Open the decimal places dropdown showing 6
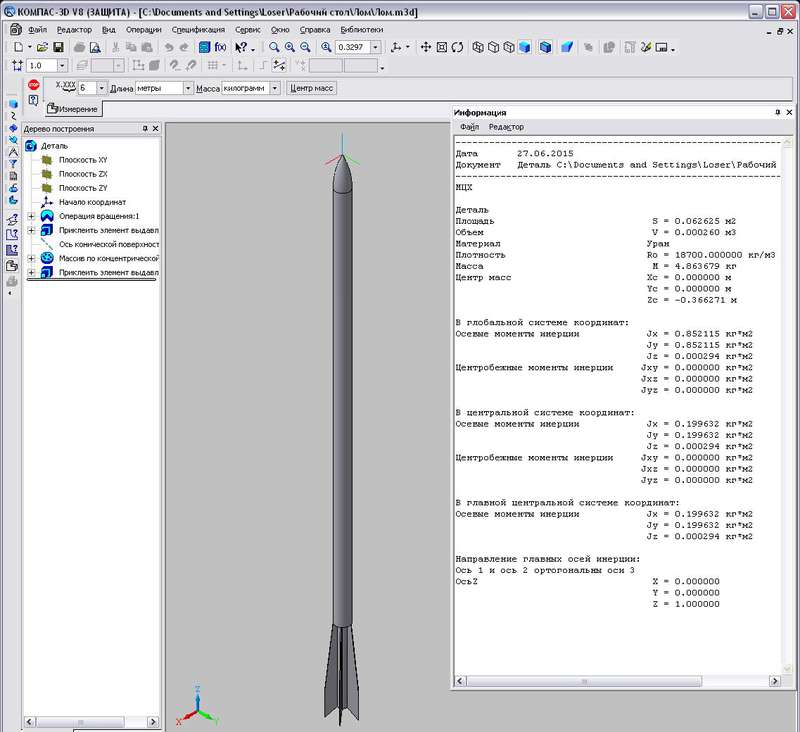The width and height of the screenshot is (800, 732). [101, 88]
